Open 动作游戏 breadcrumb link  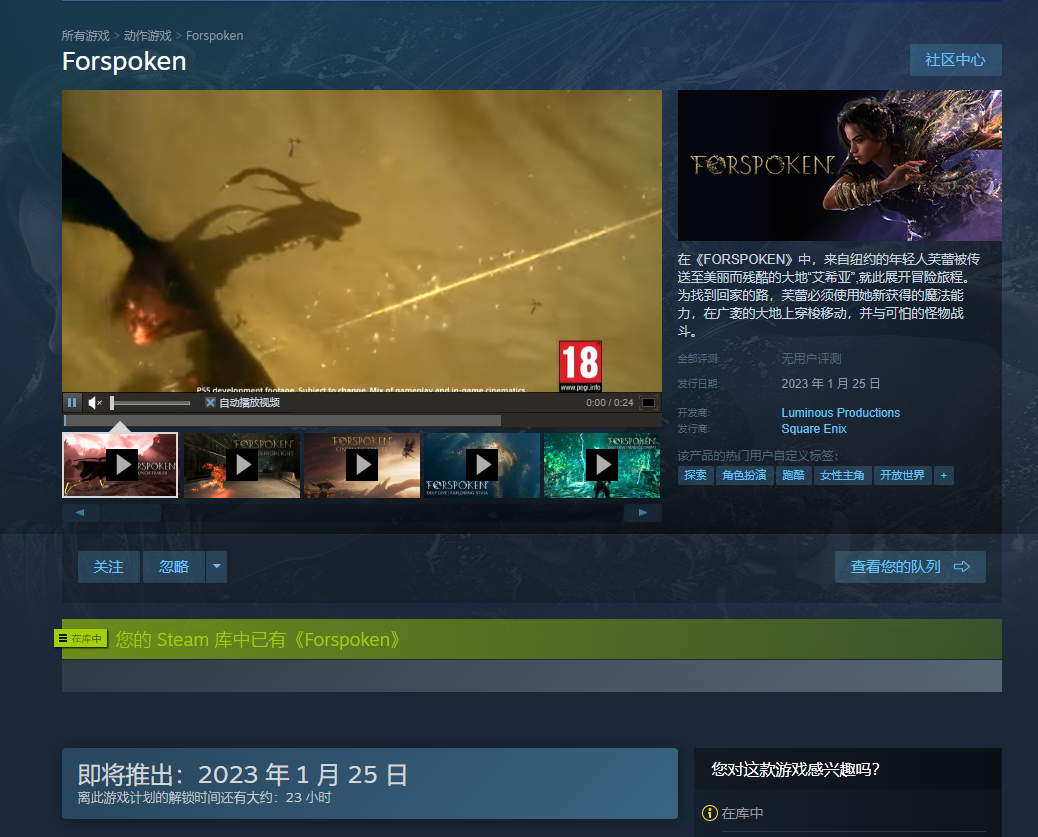(x=148, y=36)
